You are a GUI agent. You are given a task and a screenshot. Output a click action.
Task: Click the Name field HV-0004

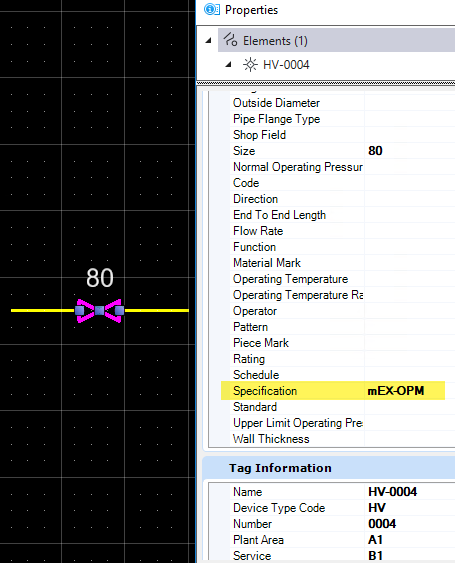[410, 492]
